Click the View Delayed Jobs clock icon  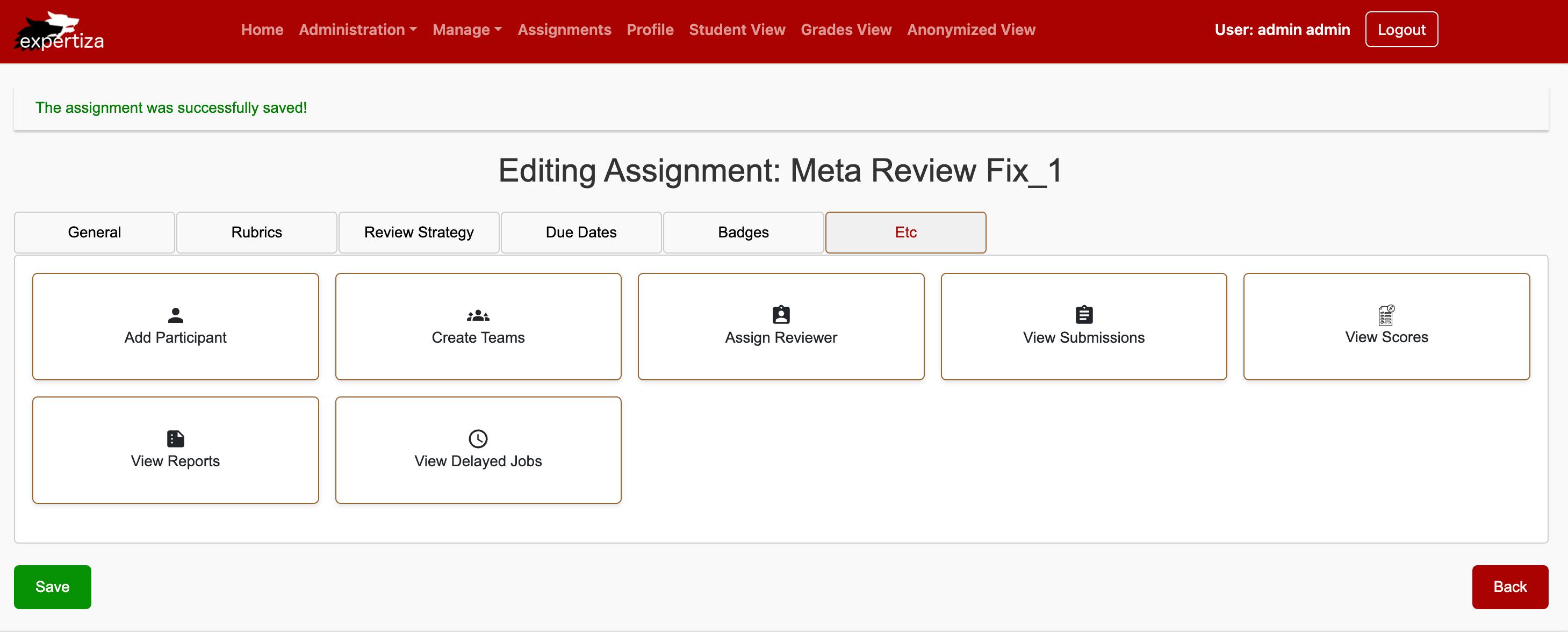tap(478, 439)
